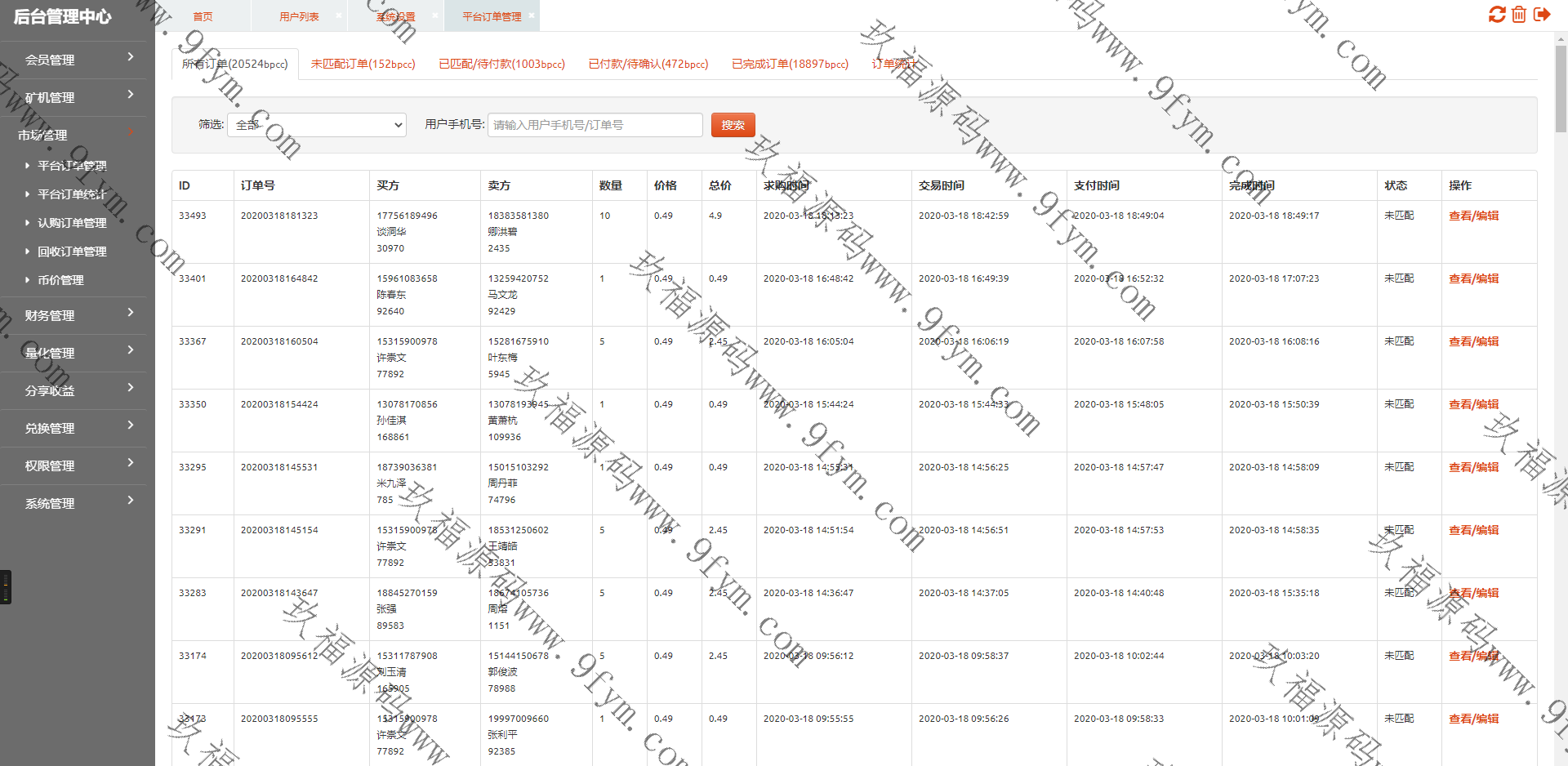Open the 筛选 dropdown showing 全部
Screen dimensions: 1568x766
pyautogui.click(x=316, y=125)
